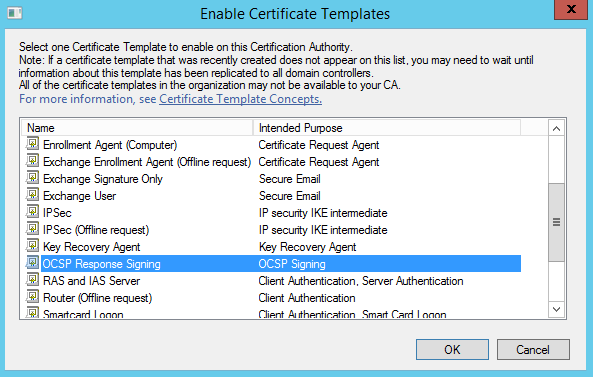Image resolution: width=593 pixels, height=377 pixels.
Task: Confirm selection with the OK button
Action: pyautogui.click(x=452, y=349)
